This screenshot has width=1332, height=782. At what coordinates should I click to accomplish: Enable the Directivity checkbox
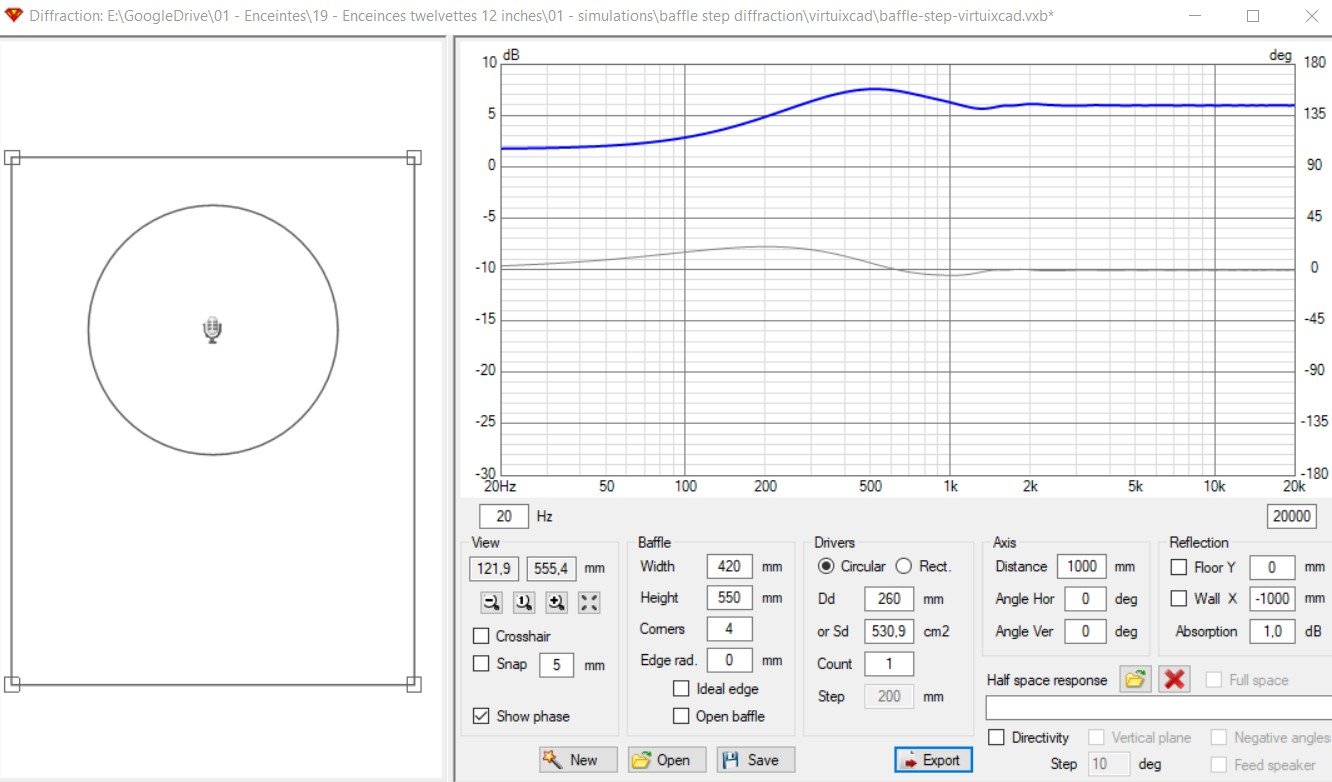(996, 737)
